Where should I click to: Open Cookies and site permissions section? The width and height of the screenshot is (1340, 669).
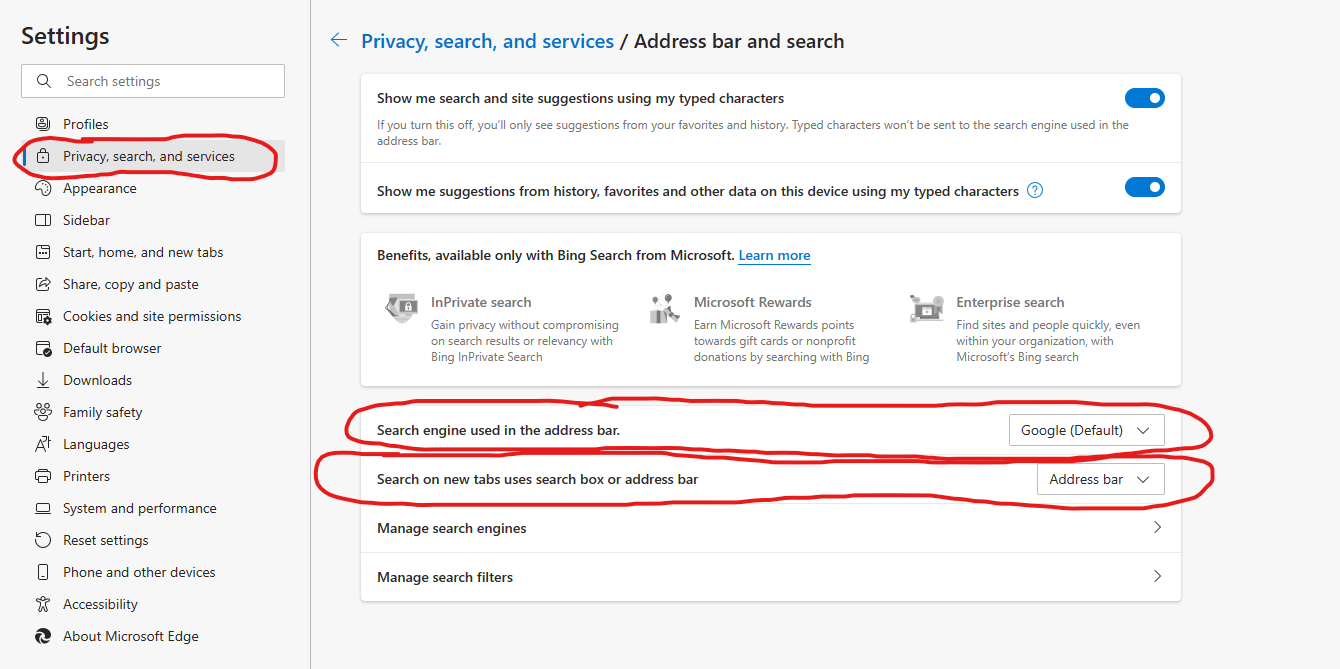point(153,316)
